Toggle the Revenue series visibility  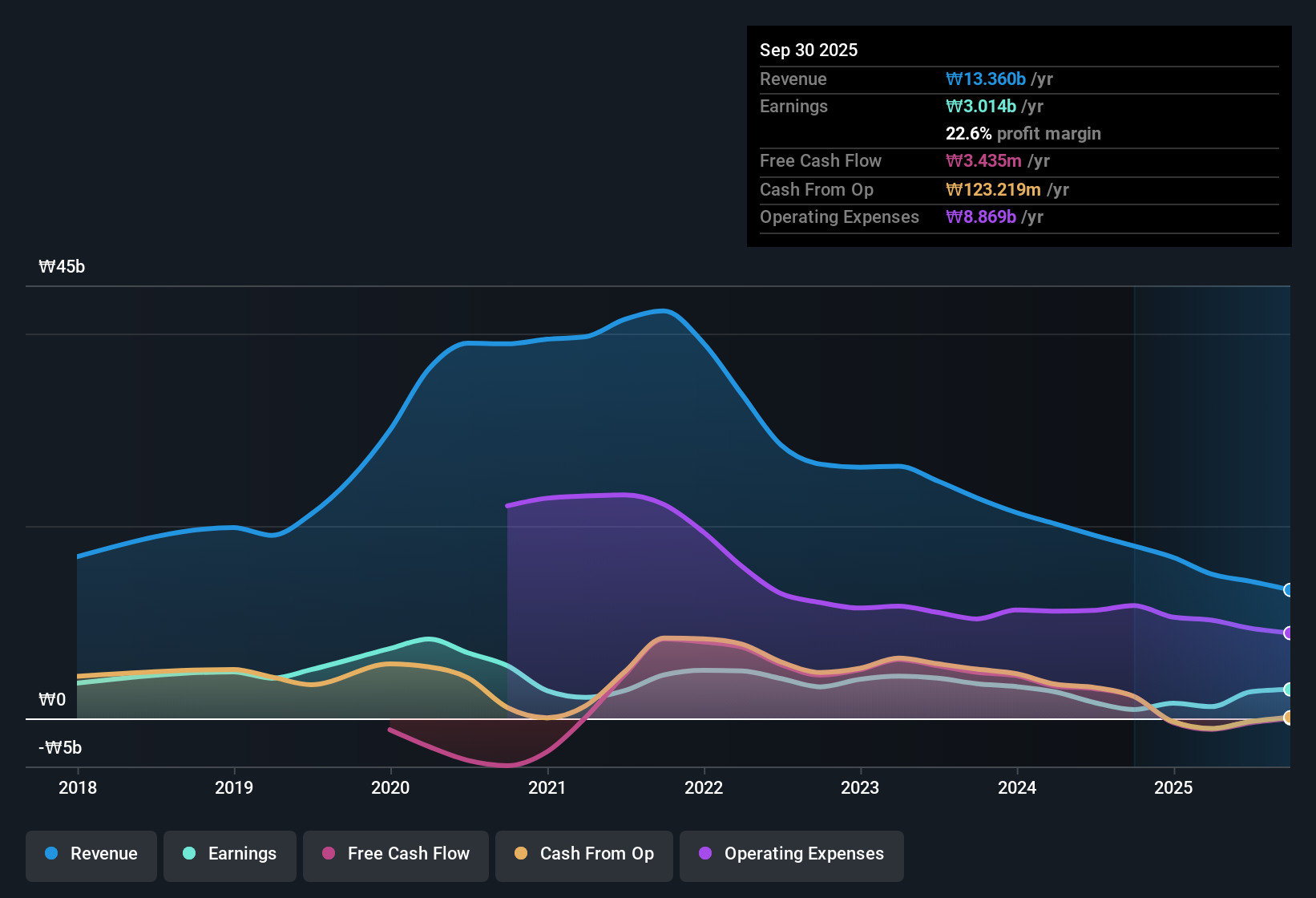(x=91, y=854)
